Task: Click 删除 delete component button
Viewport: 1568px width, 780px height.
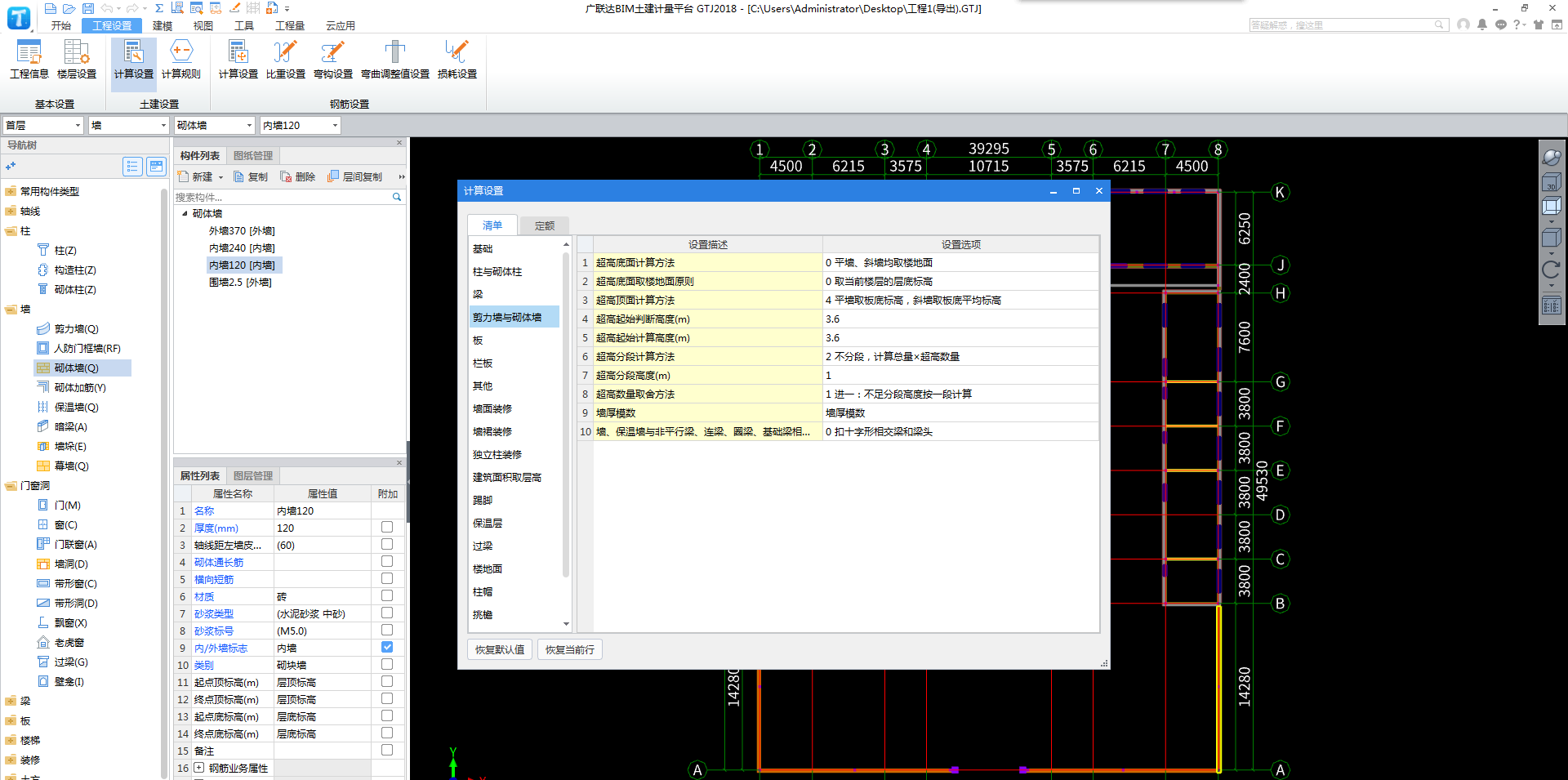Action: (298, 176)
